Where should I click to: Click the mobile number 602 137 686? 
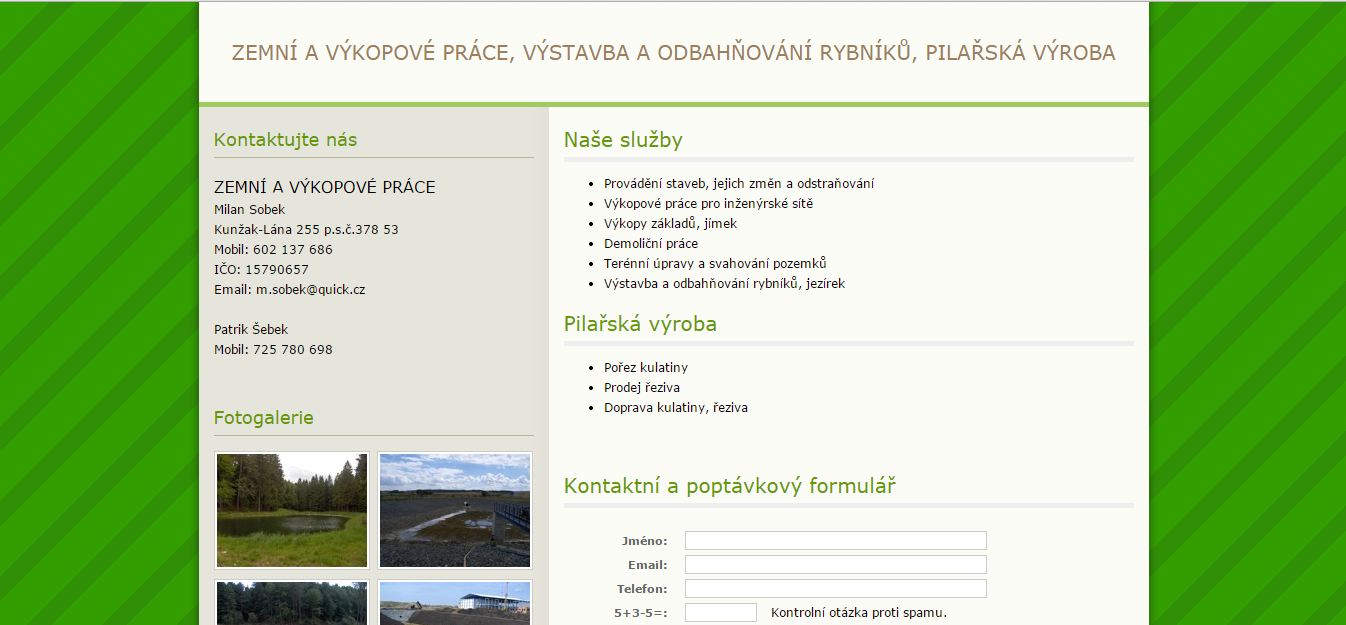[293, 250]
